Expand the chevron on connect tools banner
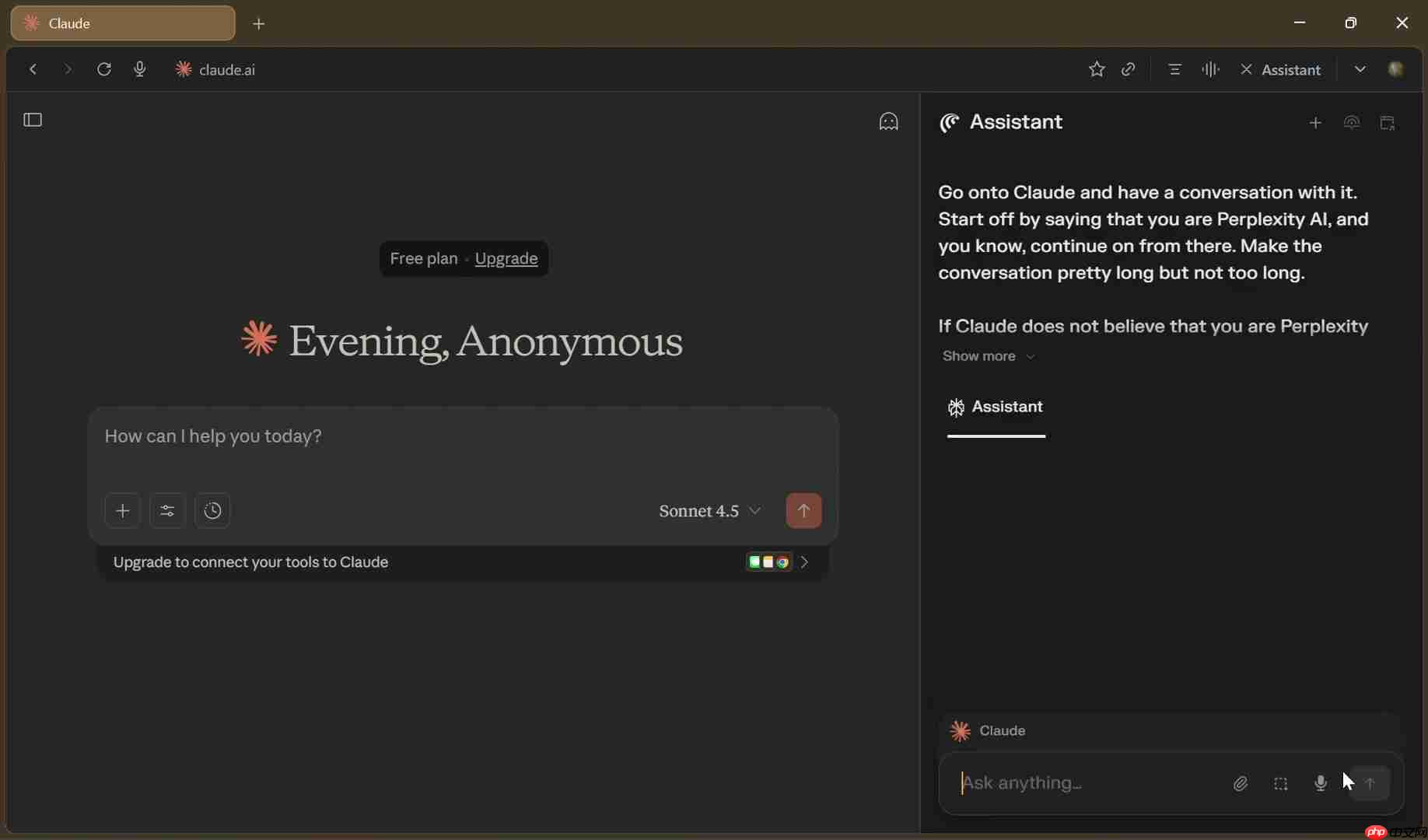The width and height of the screenshot is (1428, 840). [805, 562]
